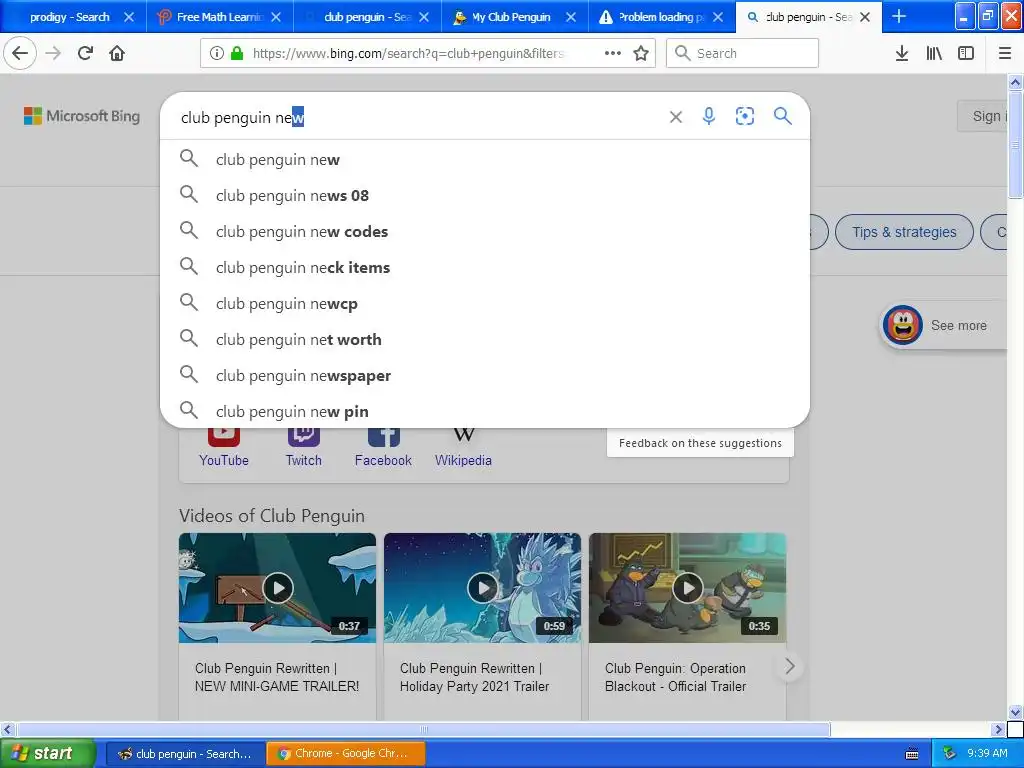This screenshot has height=768, width=1024.
Task: Reload the current page
Action: tap(85, 54)
